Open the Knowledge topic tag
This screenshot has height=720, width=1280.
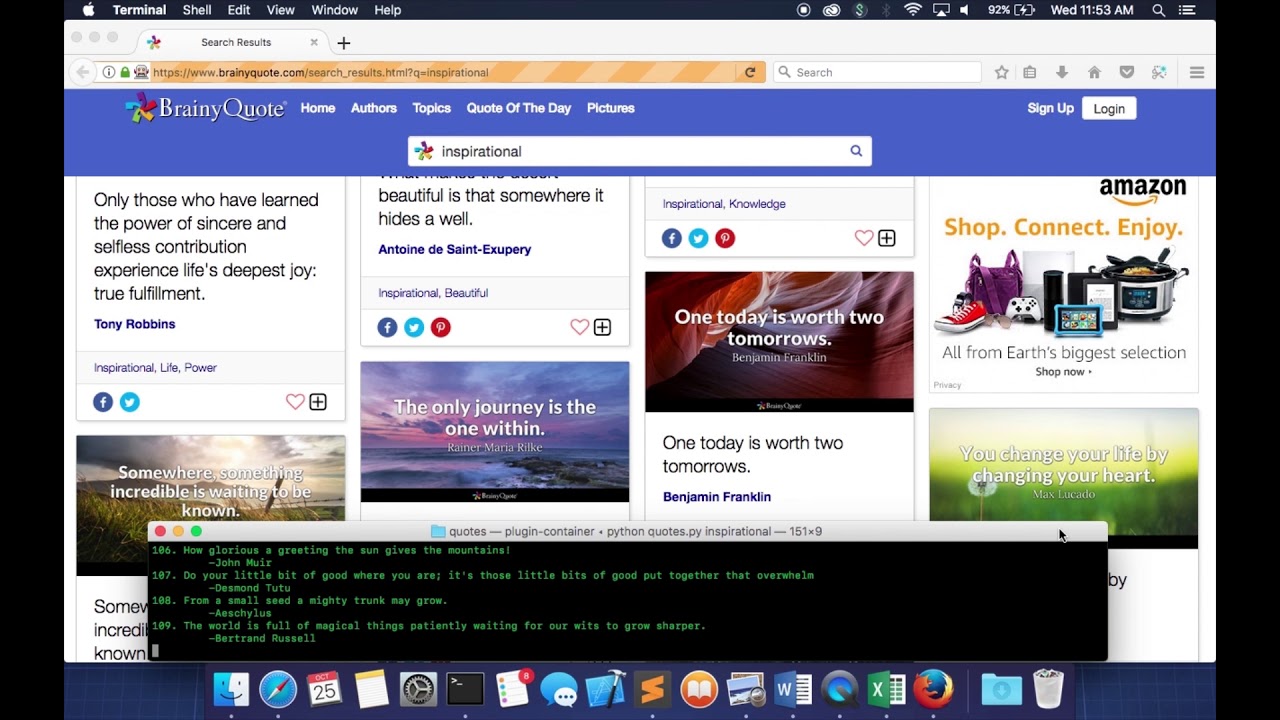tap(757, 204)
